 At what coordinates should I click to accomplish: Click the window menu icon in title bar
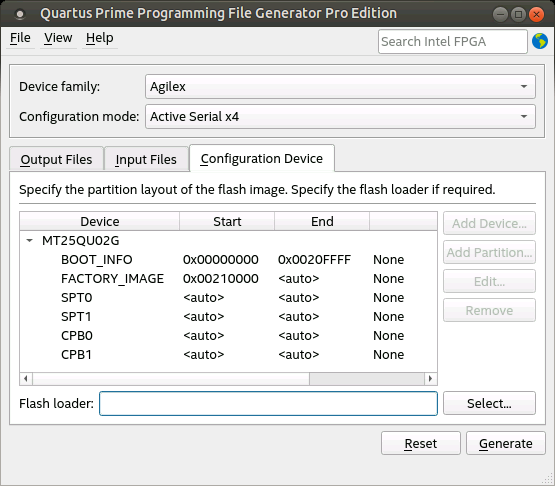coord(20,14)
